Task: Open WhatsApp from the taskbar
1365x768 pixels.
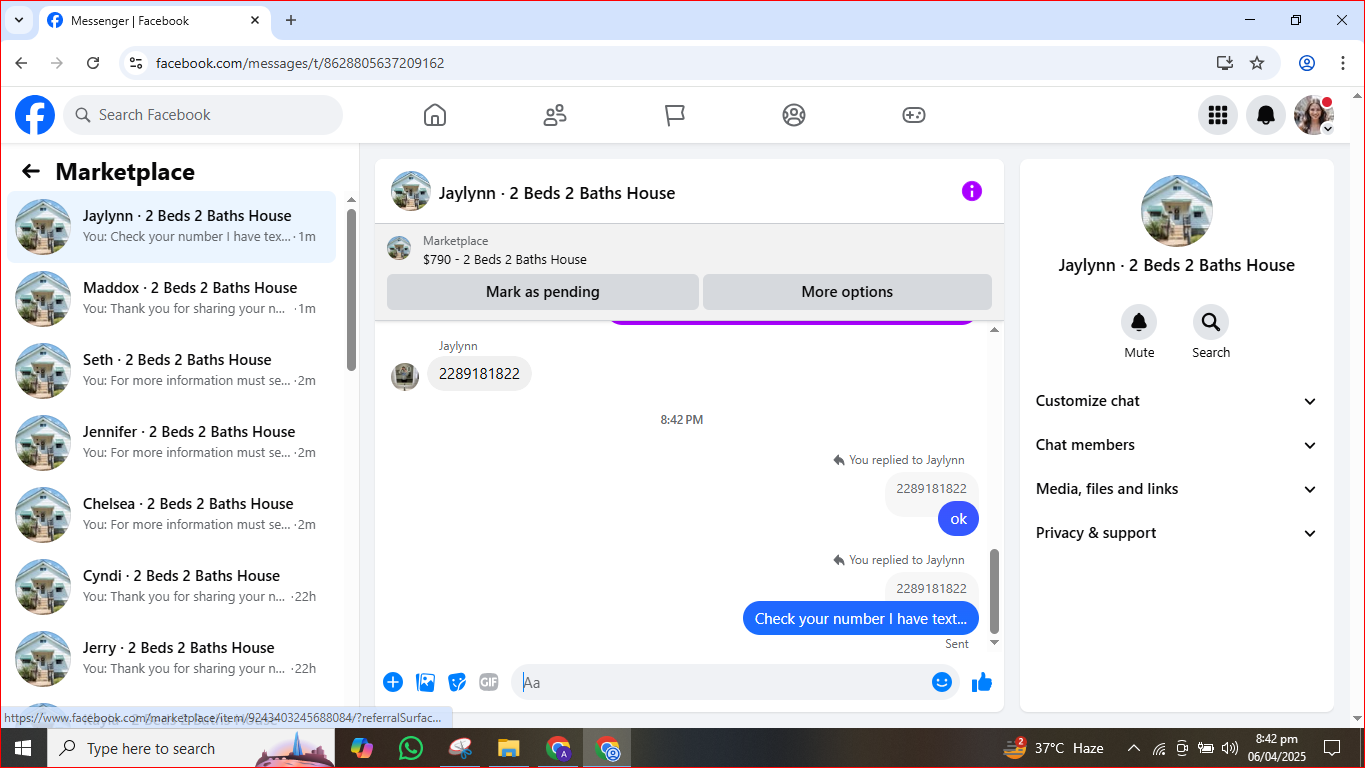Action: pyautogui.click(x=410, y=748)
